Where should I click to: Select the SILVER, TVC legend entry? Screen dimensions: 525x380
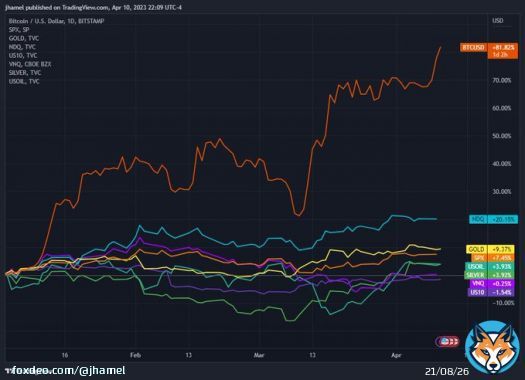(x=25, y=73)
